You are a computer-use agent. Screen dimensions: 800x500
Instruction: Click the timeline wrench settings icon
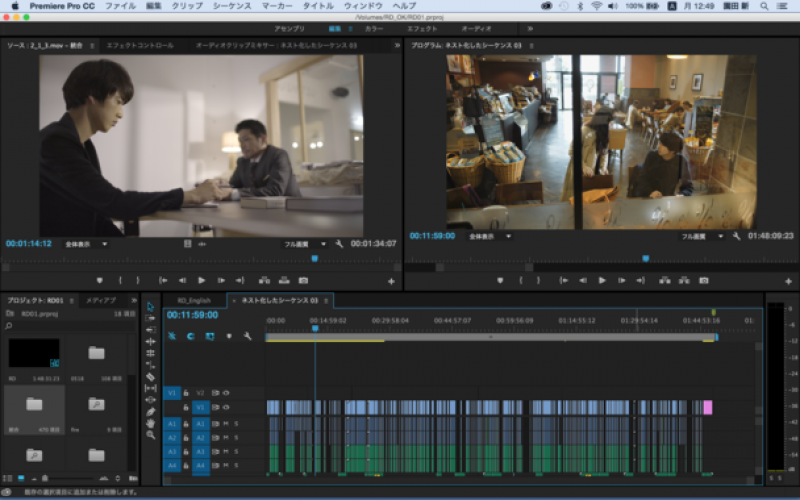tap(247, 336)
